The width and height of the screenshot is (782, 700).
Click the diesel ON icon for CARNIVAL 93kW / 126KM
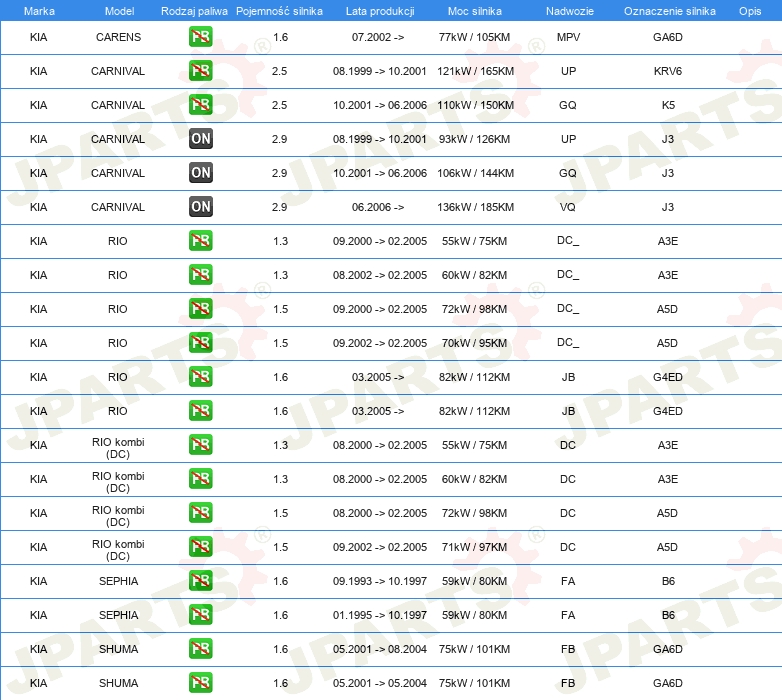200,139
